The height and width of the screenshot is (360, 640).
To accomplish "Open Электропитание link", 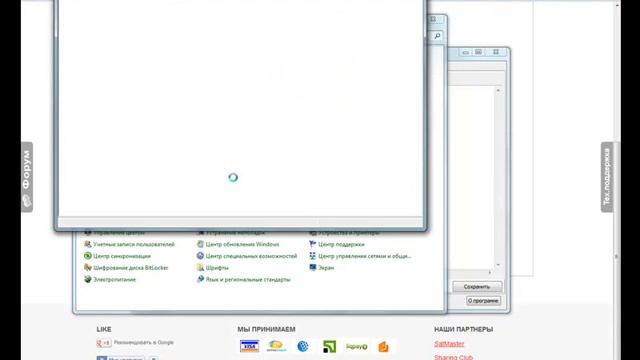I will 114,280.
